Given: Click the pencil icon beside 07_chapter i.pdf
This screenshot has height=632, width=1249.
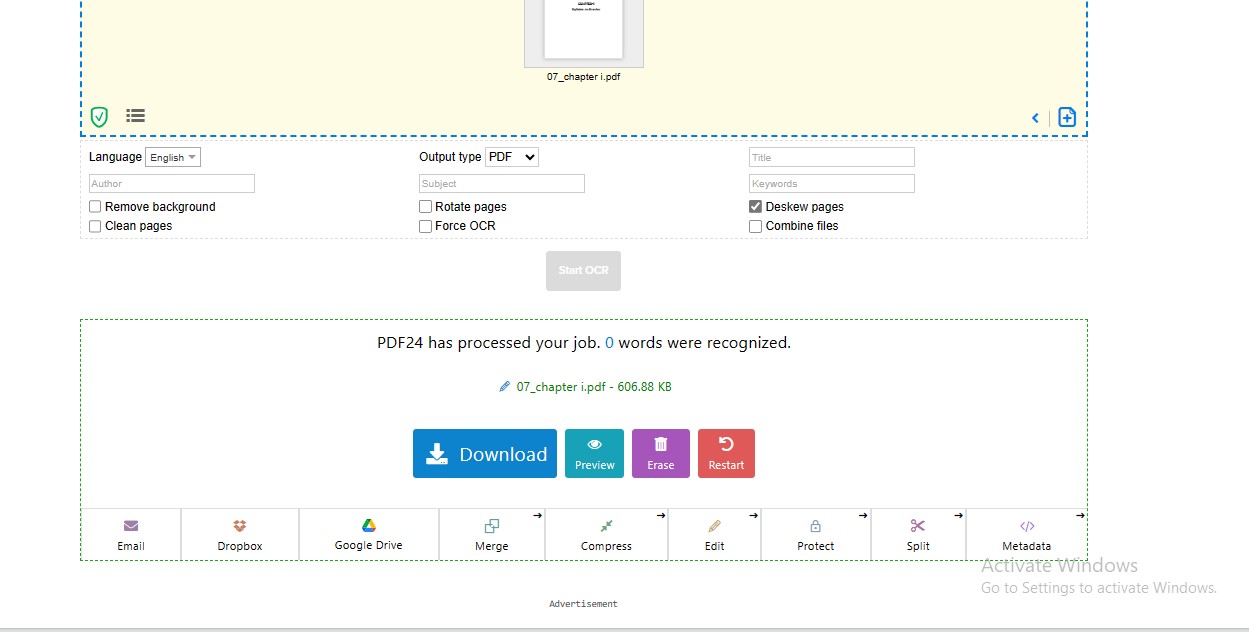Looking at the screenshot, I should tap(505, 386).
